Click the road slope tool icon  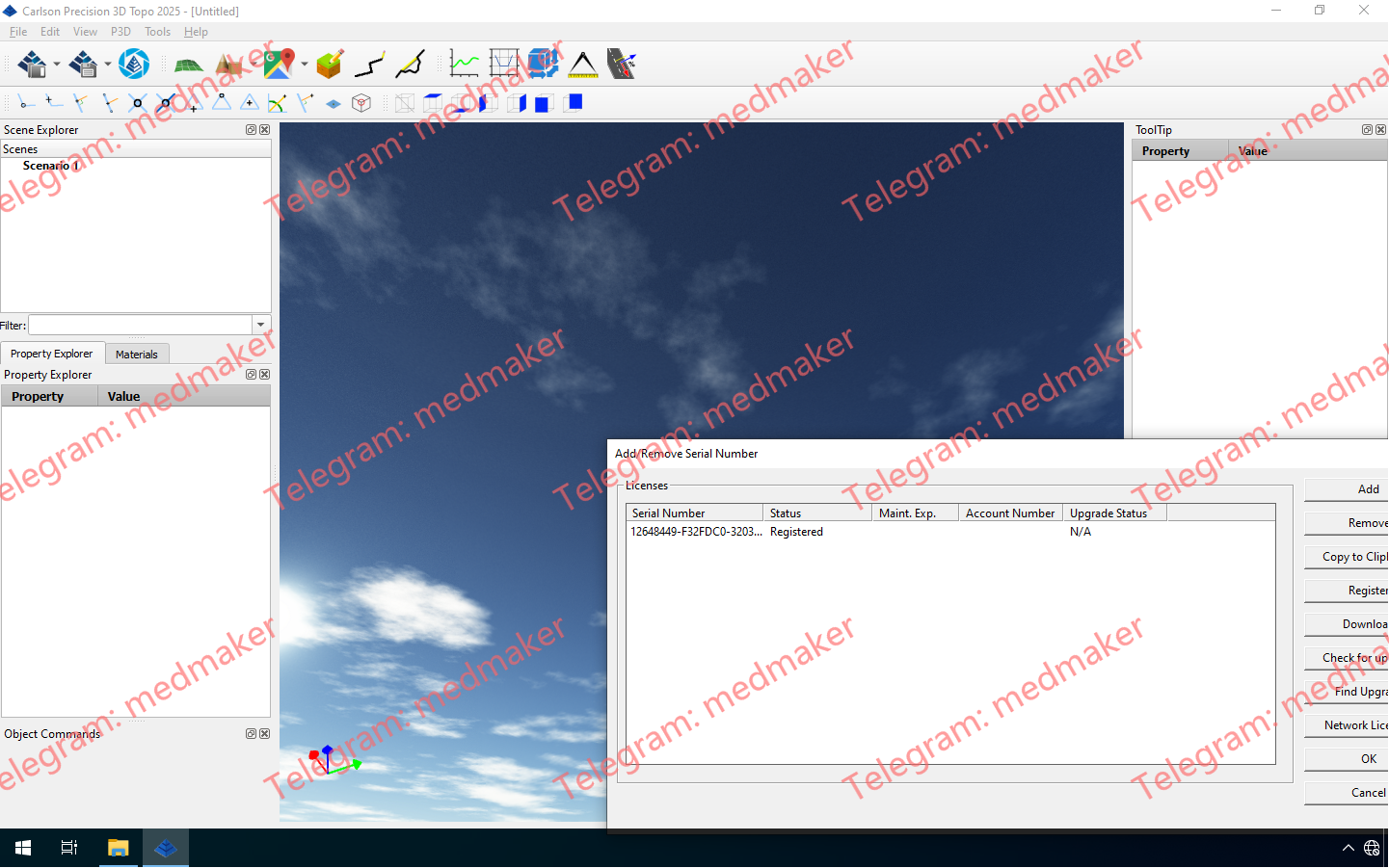(622, 65)
